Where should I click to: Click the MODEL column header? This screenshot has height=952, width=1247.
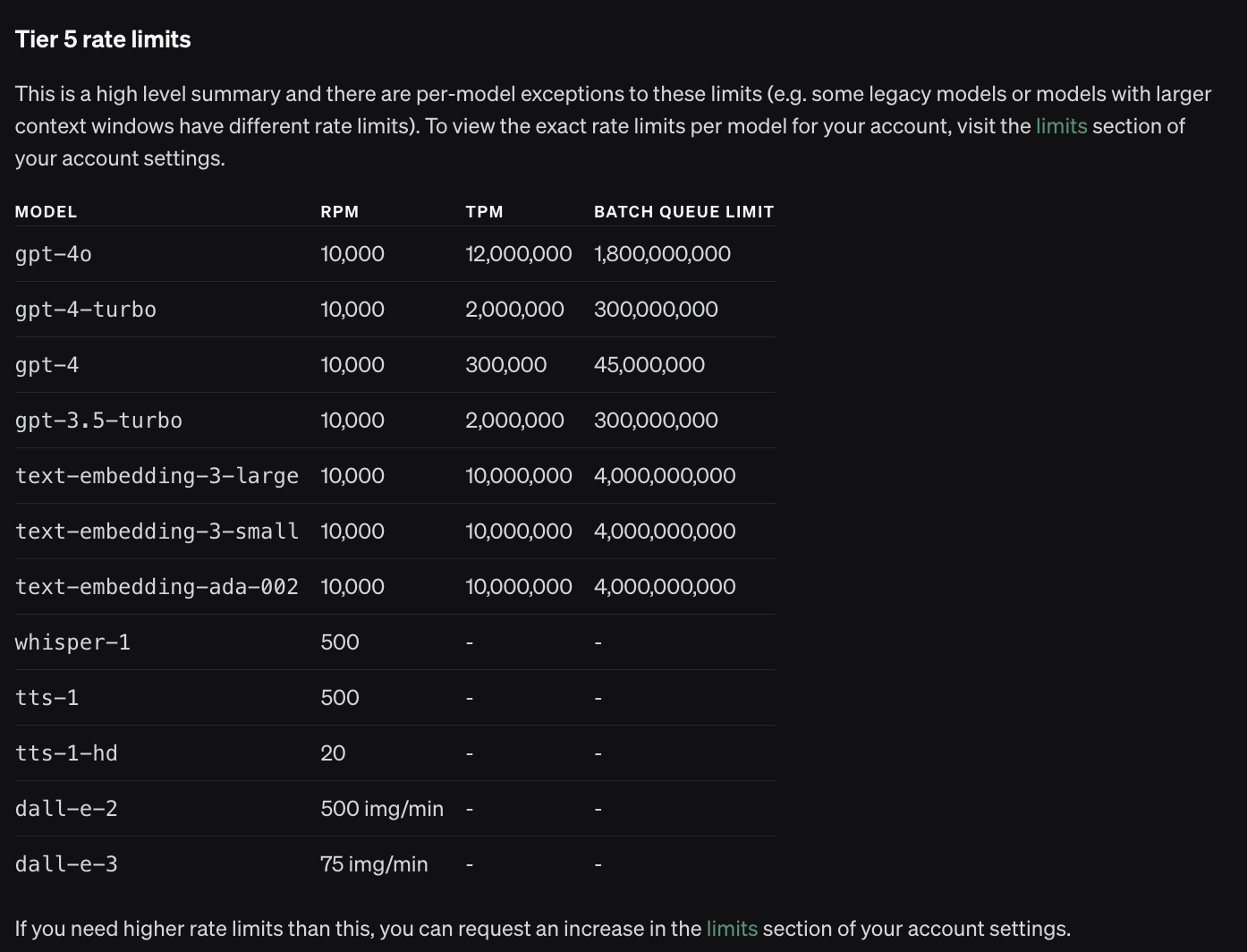coord(46,212)
